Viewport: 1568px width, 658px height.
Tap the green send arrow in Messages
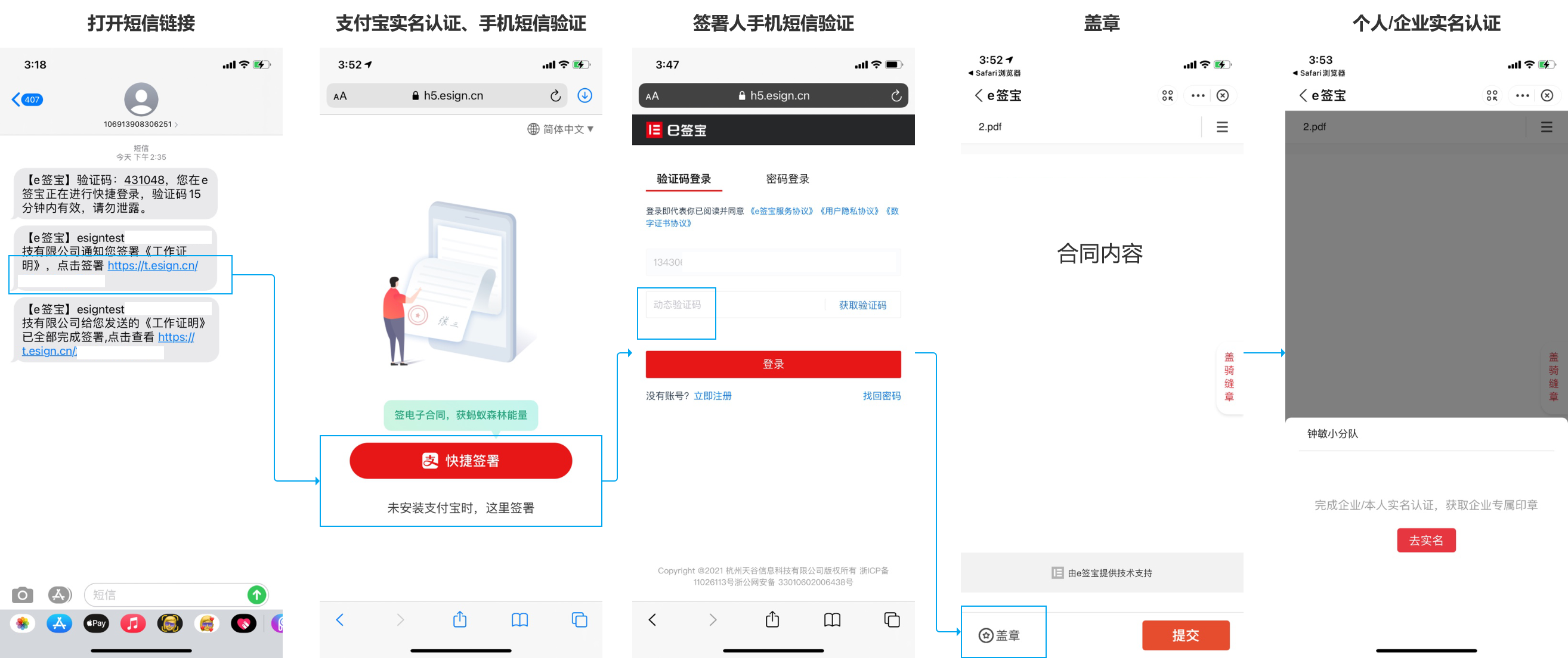(x=257, y=594)
